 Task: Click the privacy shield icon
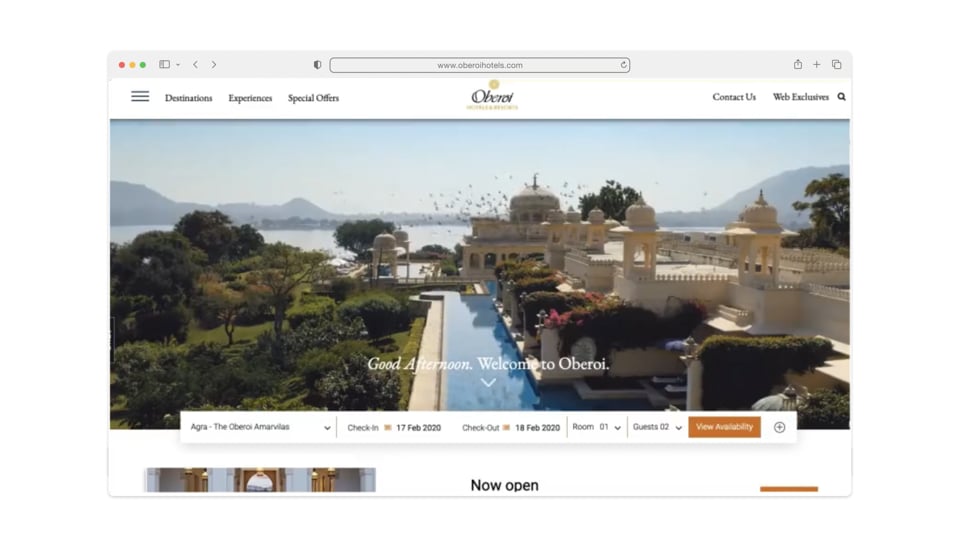pyautogui.click(x=317, y=65)
